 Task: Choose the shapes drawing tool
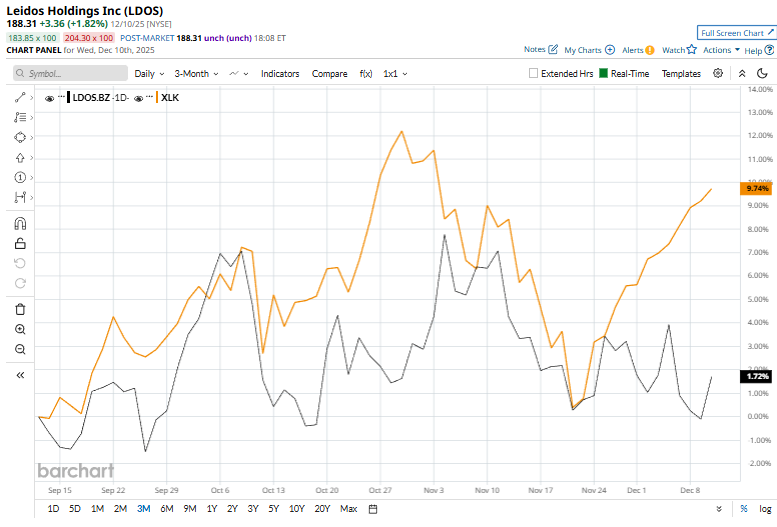point(20,137)
